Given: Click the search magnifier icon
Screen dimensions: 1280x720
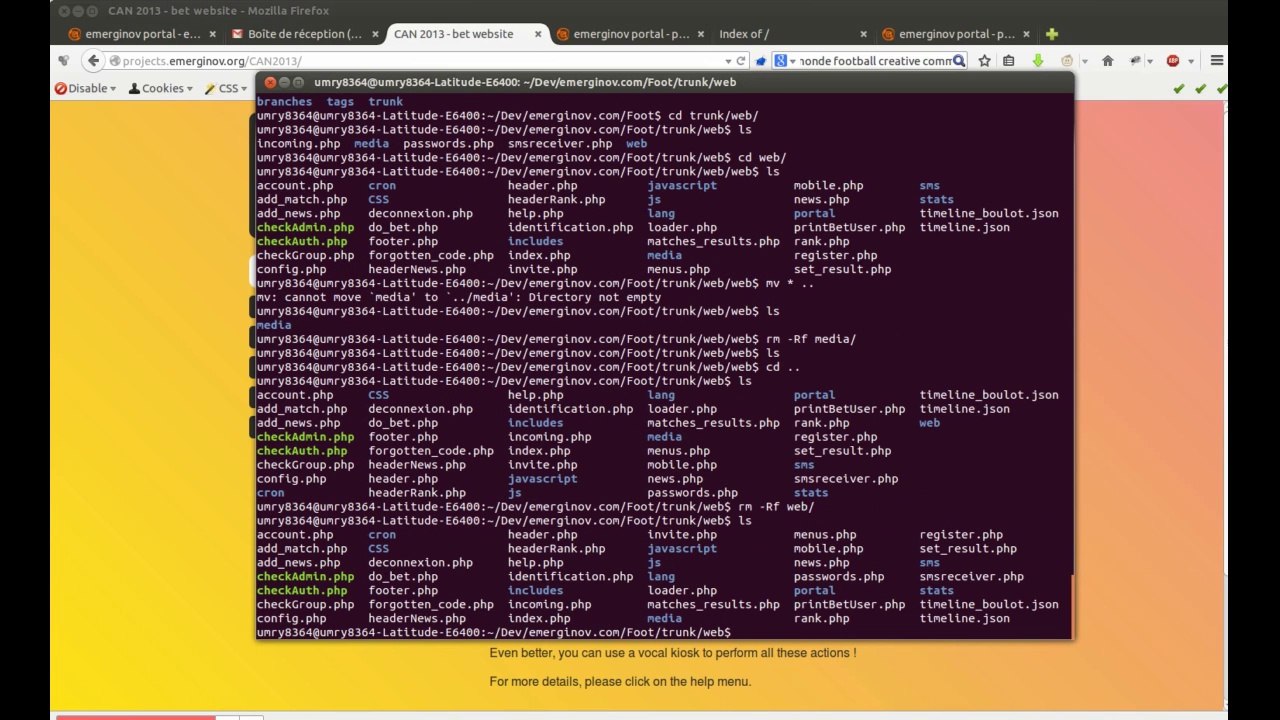Looking at the screenshot, I should click(959, 61).
